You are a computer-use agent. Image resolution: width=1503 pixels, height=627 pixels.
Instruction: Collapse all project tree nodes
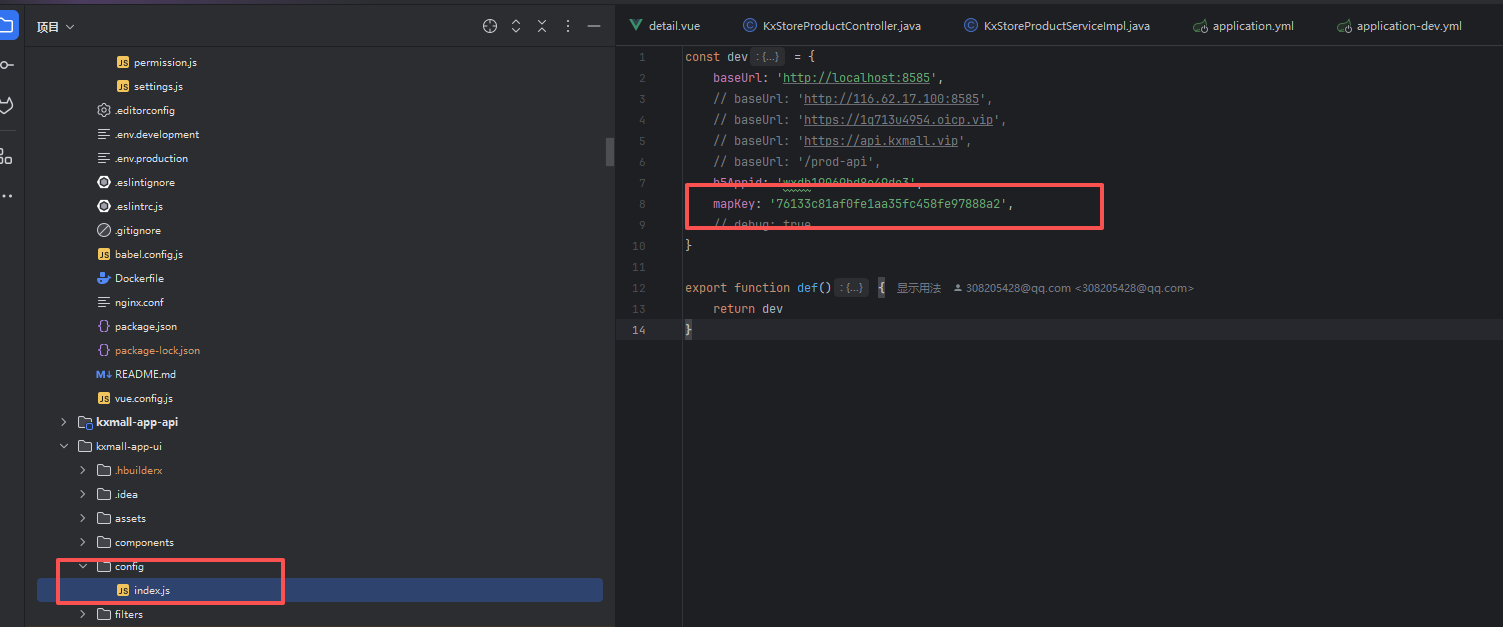click(x=542, y=26)
